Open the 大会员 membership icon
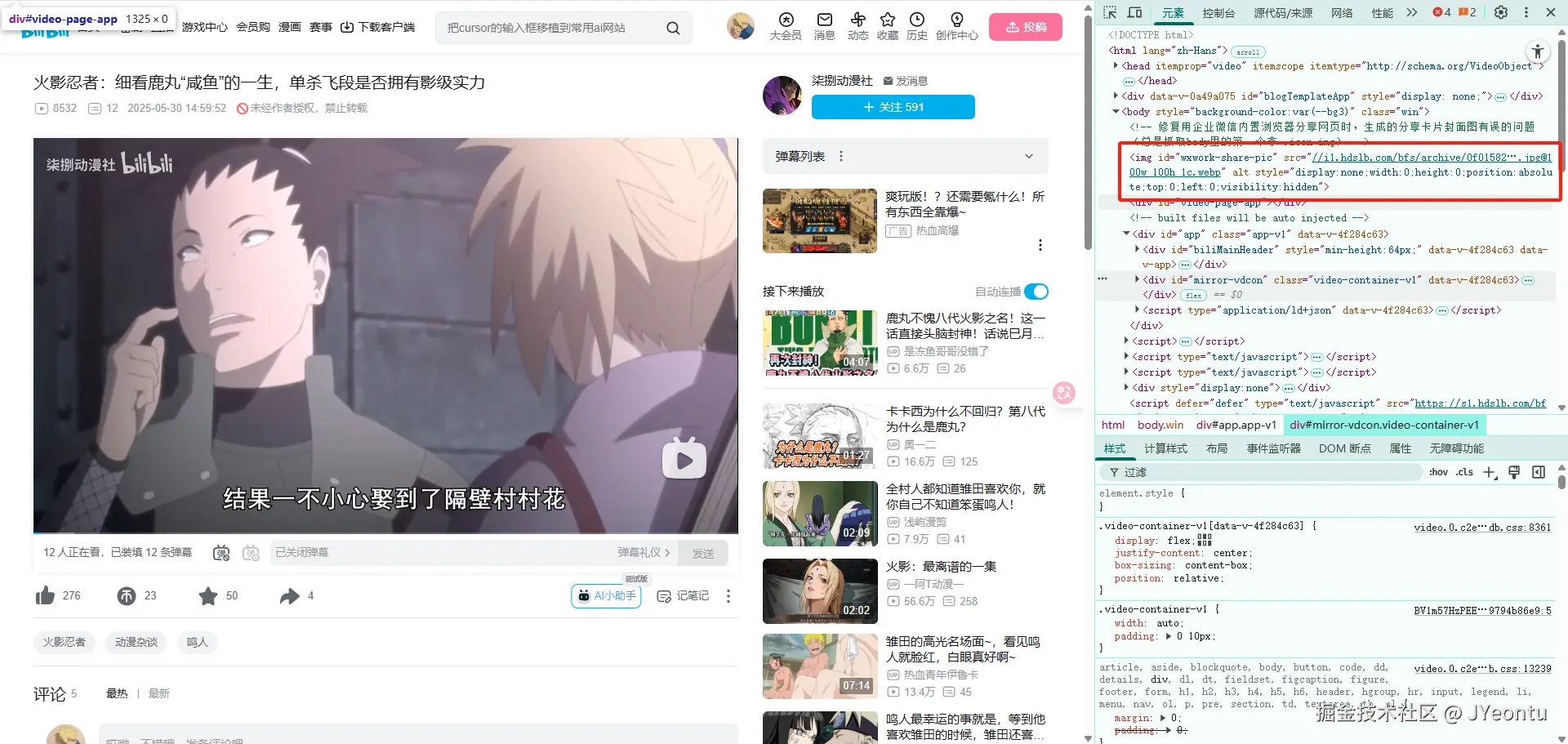This screenshot has width=1568, height=744. tap(786, 26)
